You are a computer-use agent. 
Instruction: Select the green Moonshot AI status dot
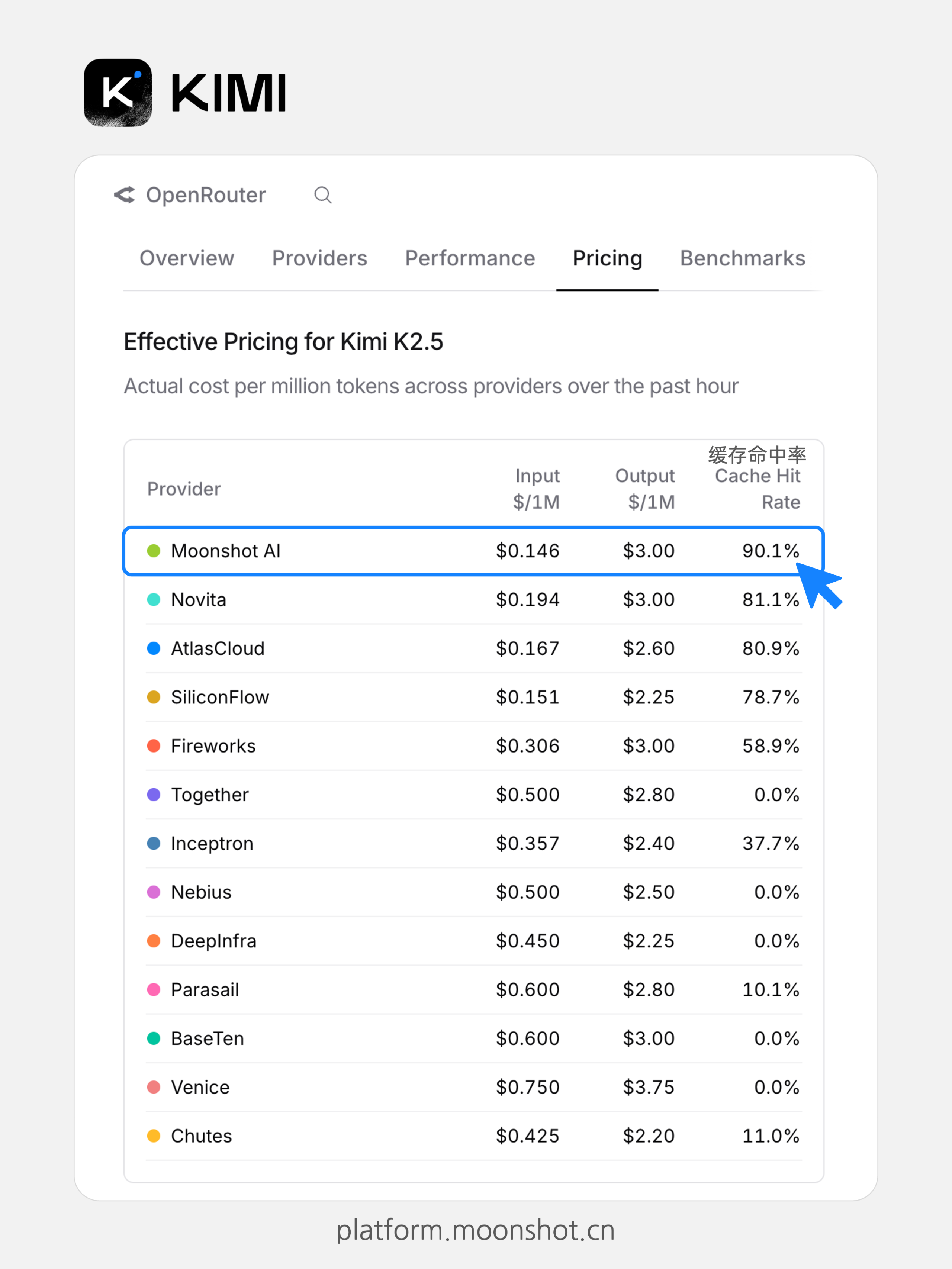(x=154, y=551)
